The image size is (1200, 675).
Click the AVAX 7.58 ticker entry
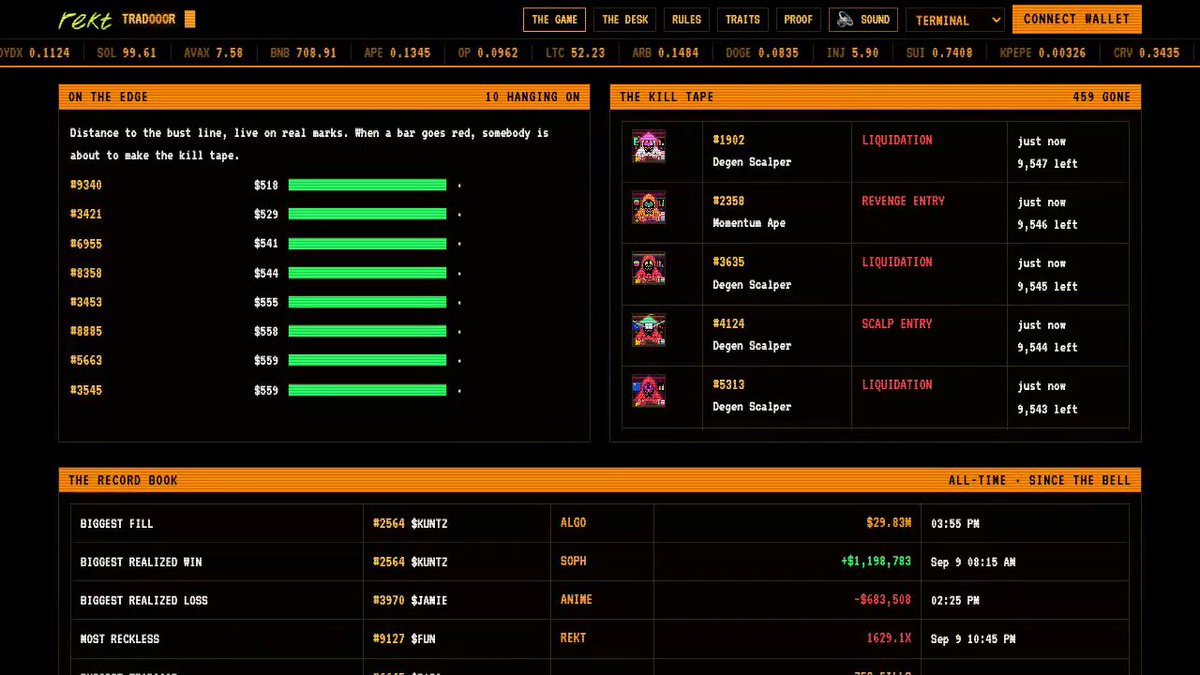(213, 52)
